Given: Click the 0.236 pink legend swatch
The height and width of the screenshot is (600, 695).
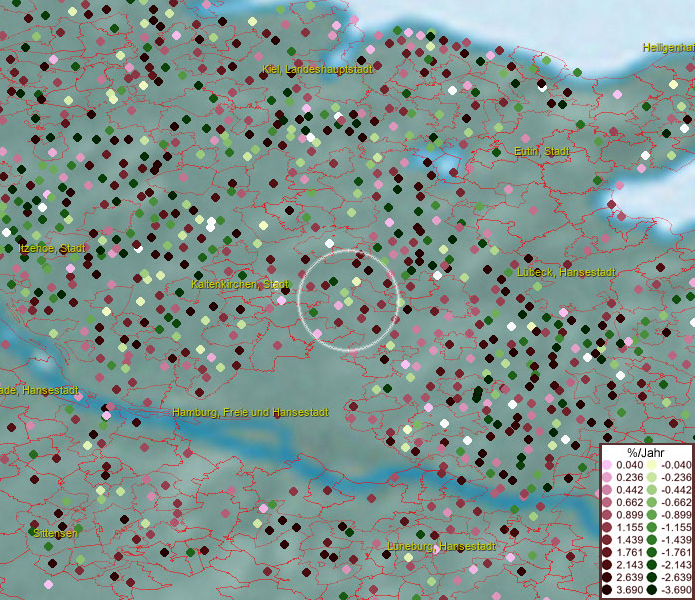Looking at the screenshot, I should click(x=607, y=477).
